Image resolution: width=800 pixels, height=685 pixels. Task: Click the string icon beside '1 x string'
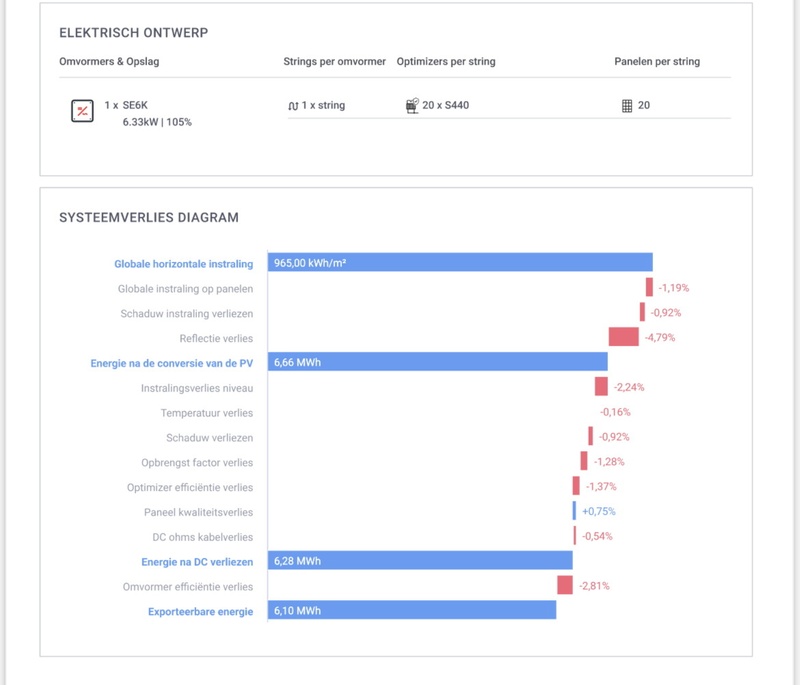[293, 105]
